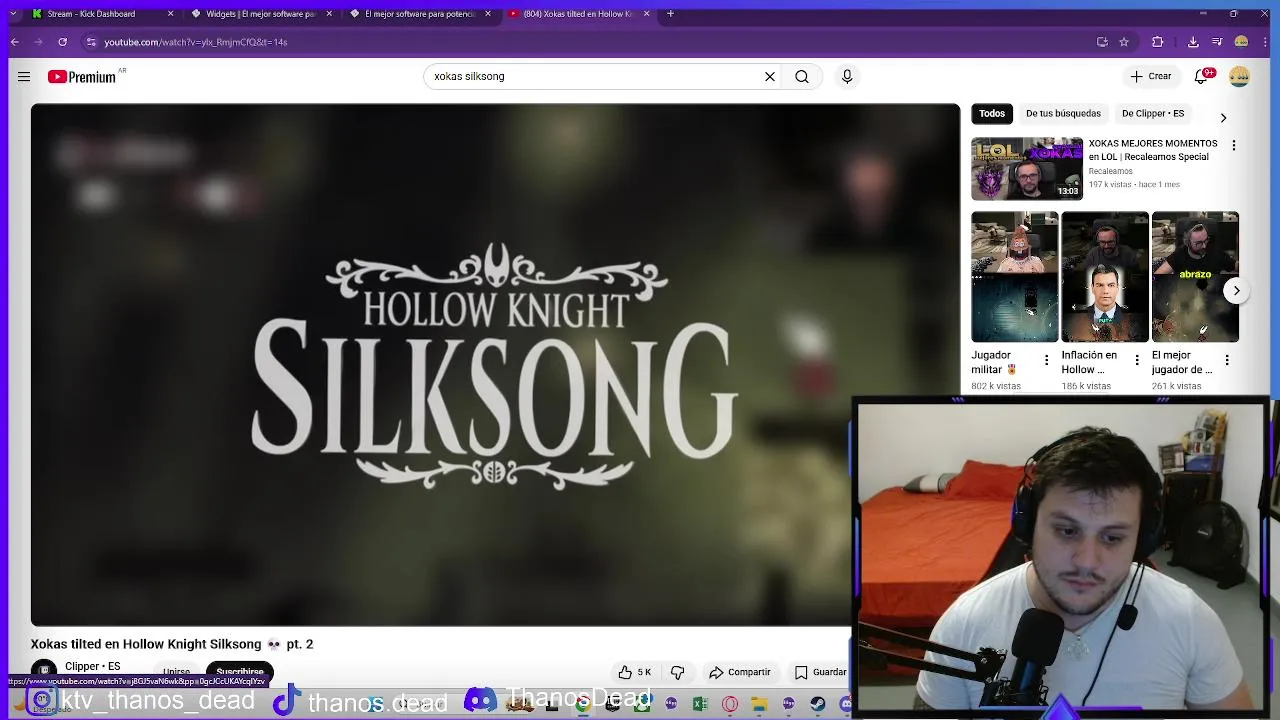This screenshot has width=1280, height=720.
Task: Click the install/cast icon in address bar
Action: coord(1102,42)
